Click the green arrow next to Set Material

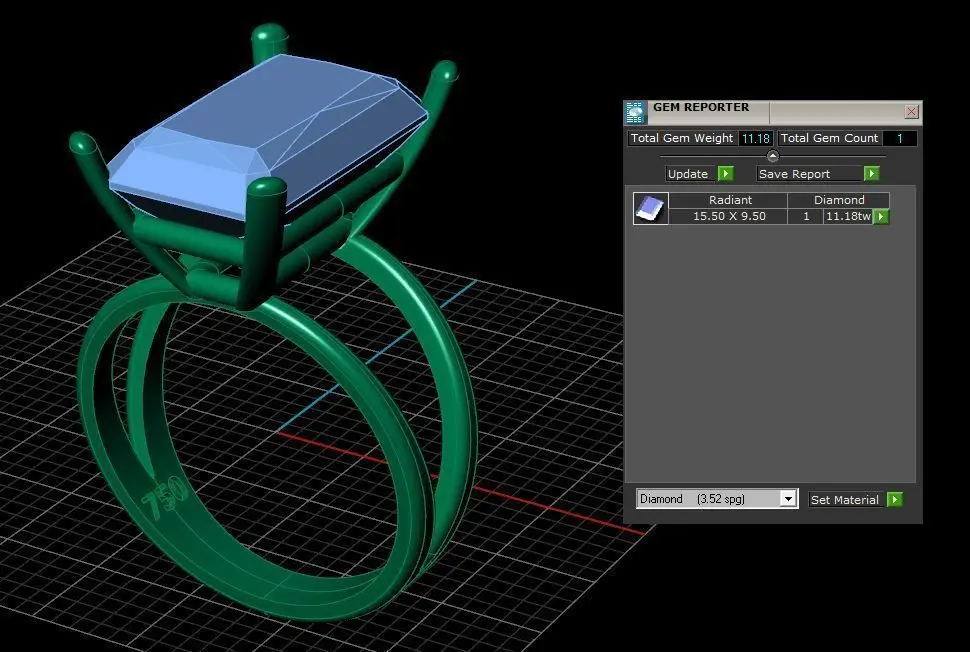point(895,500)
